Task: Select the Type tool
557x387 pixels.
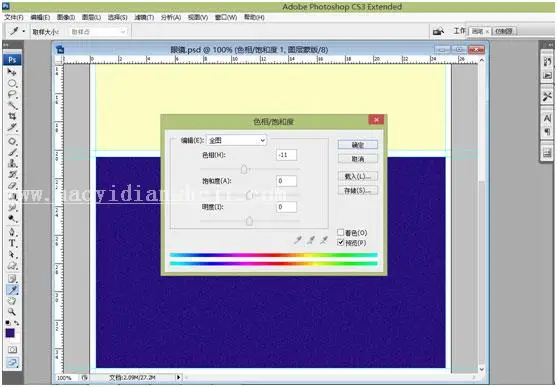Action: tap(12, 243)
